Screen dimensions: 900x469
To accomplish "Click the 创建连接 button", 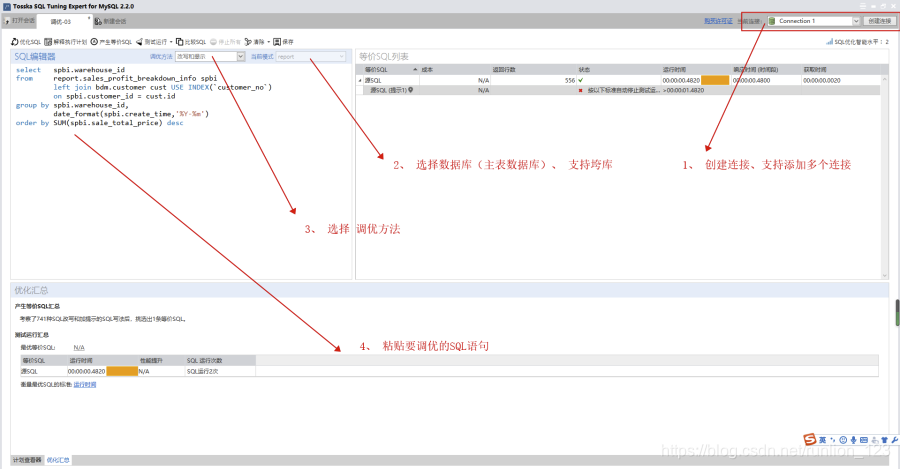I will (x=879, y=21).
